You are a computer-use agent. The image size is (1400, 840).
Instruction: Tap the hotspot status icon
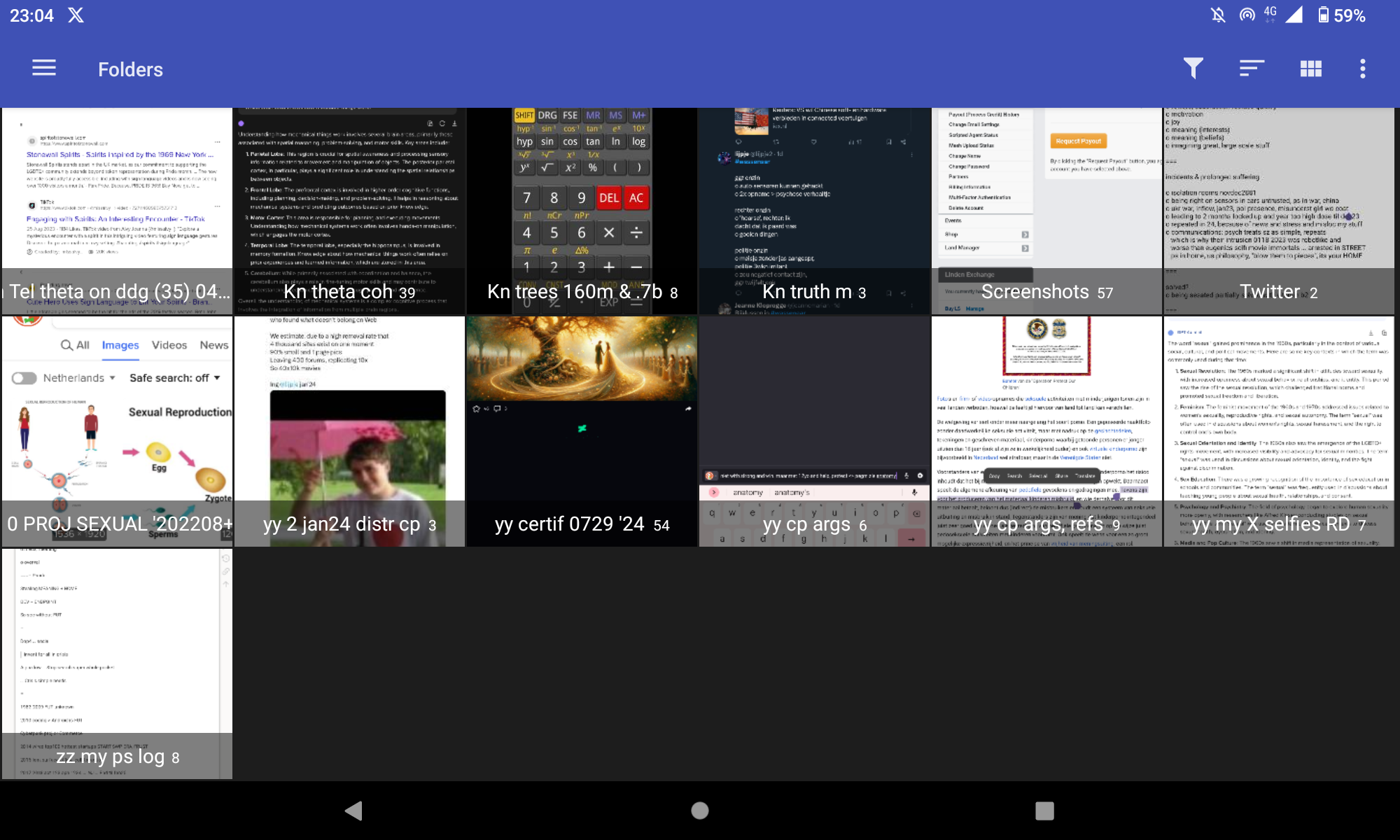(1247, 15)
